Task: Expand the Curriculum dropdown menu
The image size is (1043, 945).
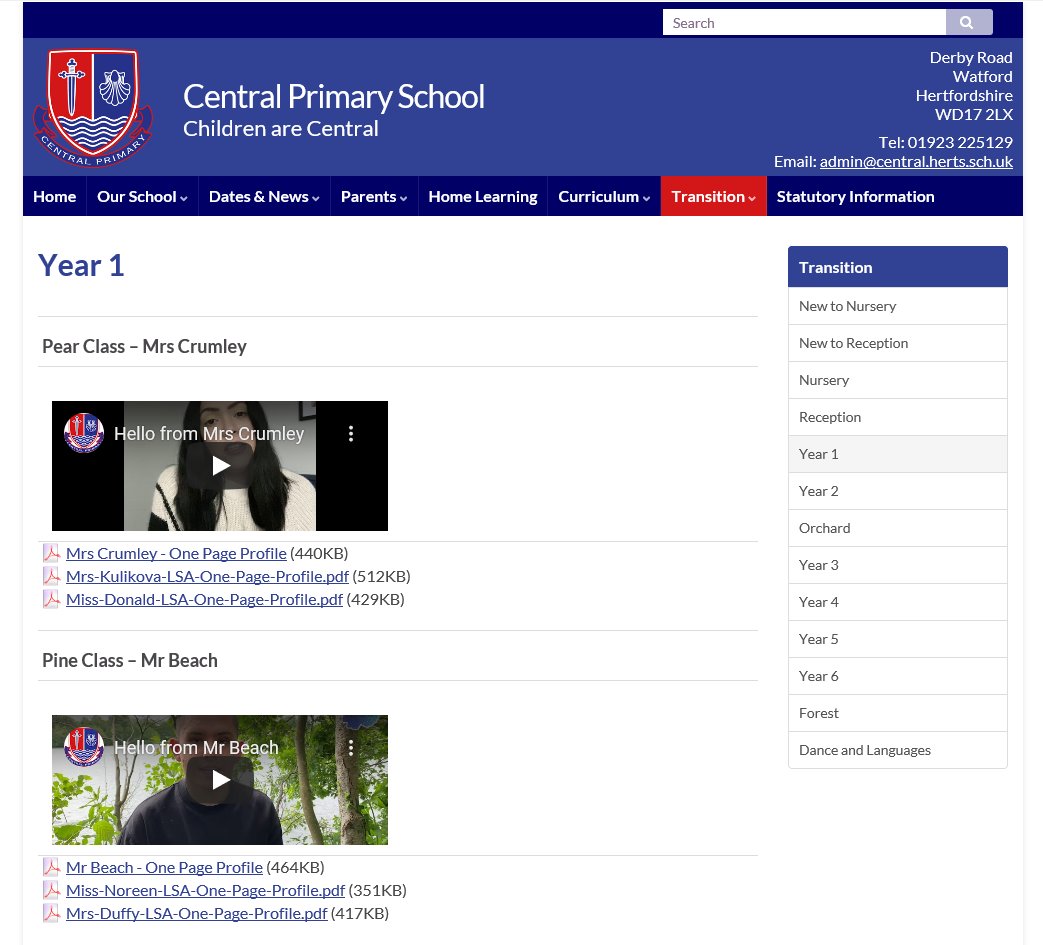Action: (604, 196)
